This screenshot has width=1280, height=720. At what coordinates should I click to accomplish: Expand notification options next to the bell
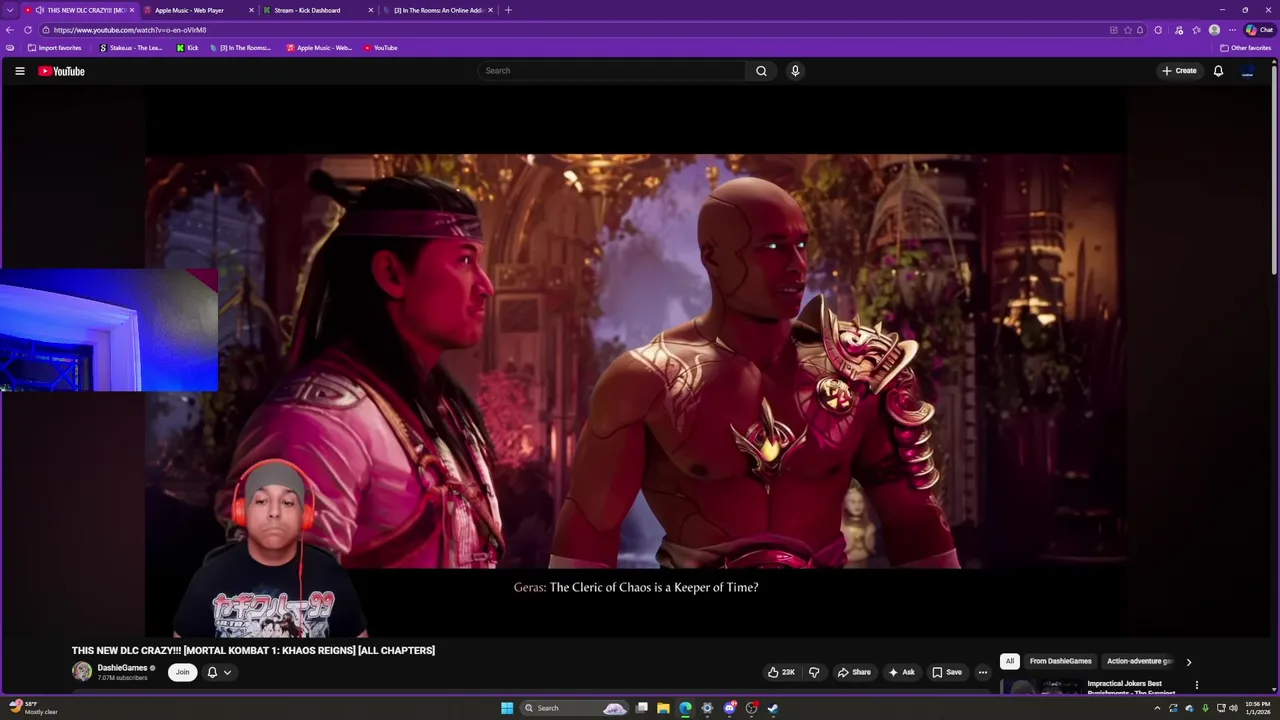(227, 672)
